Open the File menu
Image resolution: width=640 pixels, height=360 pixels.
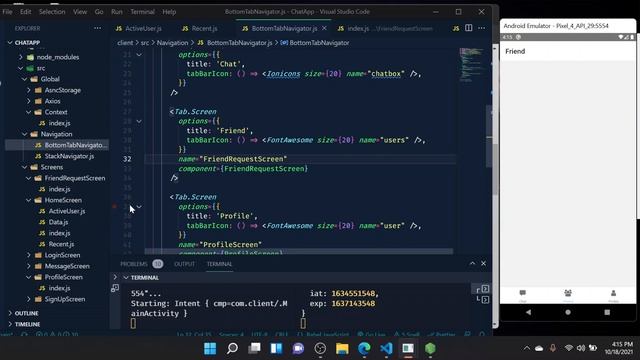click(x=7, y=12)
